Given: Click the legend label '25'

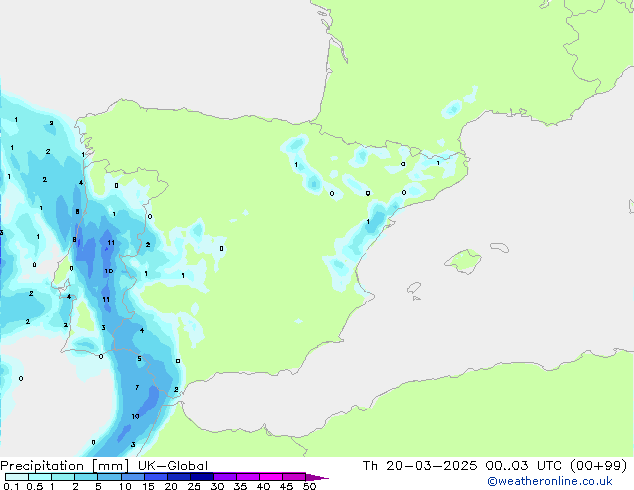Looking at the screenshot, I should [x=194, y=486].
